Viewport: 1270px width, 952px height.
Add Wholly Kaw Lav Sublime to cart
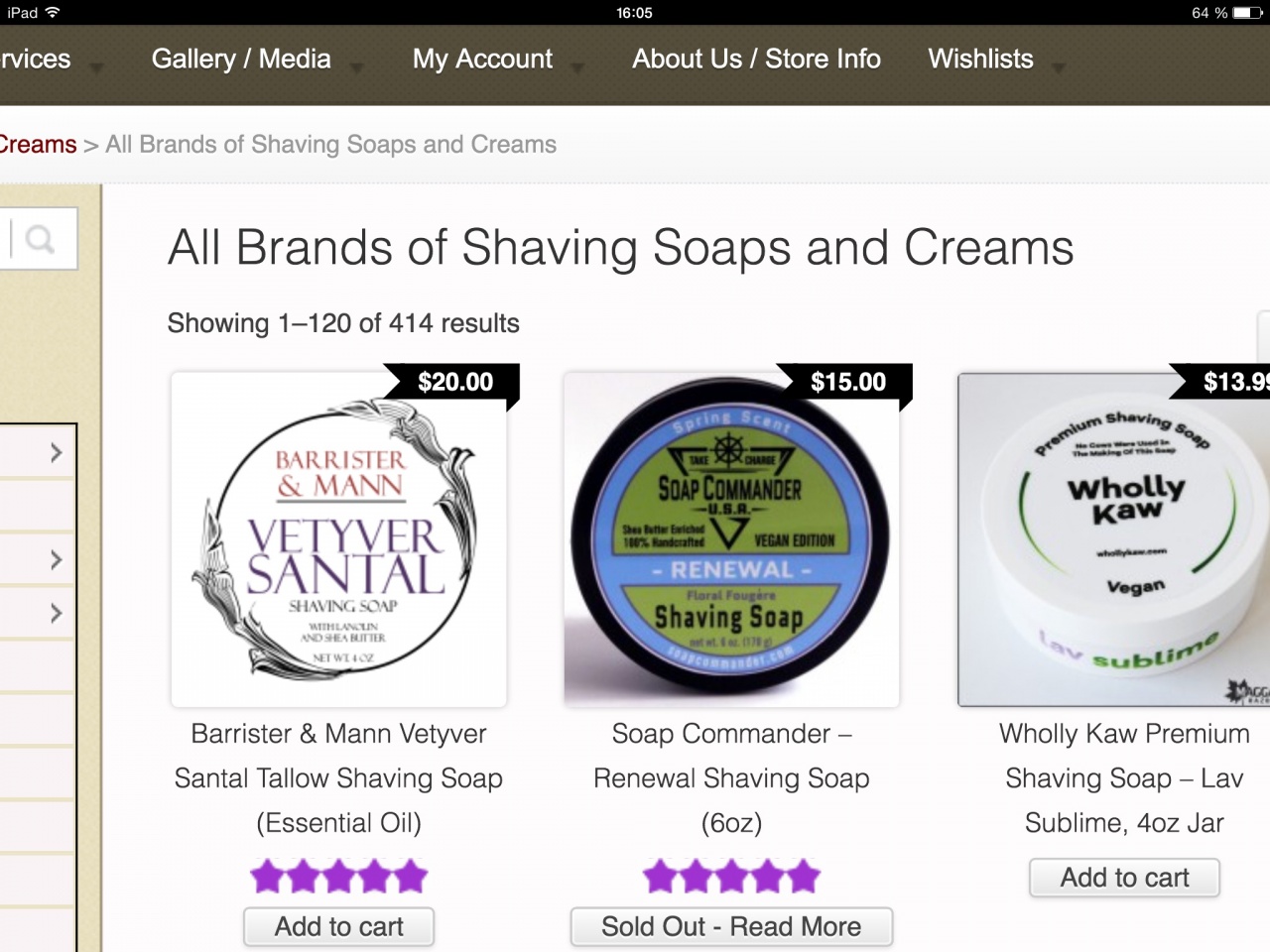pyautogui.click(x=1124, y=878)
